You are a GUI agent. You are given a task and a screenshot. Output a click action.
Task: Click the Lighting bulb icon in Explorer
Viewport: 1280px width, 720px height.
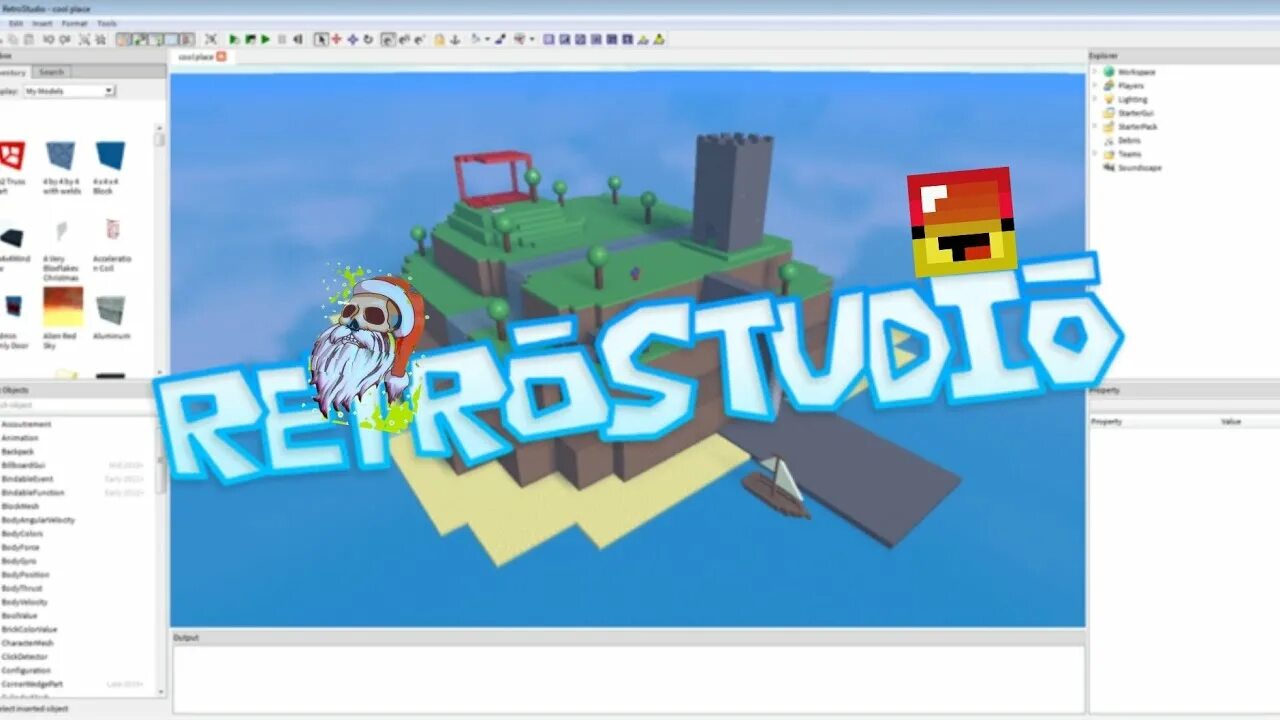(1109, 99)
